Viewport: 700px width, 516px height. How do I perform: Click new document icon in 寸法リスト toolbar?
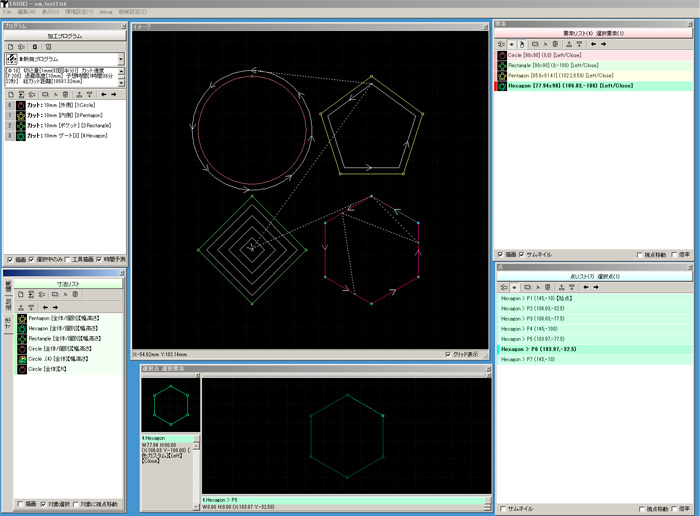click(22, 295)
